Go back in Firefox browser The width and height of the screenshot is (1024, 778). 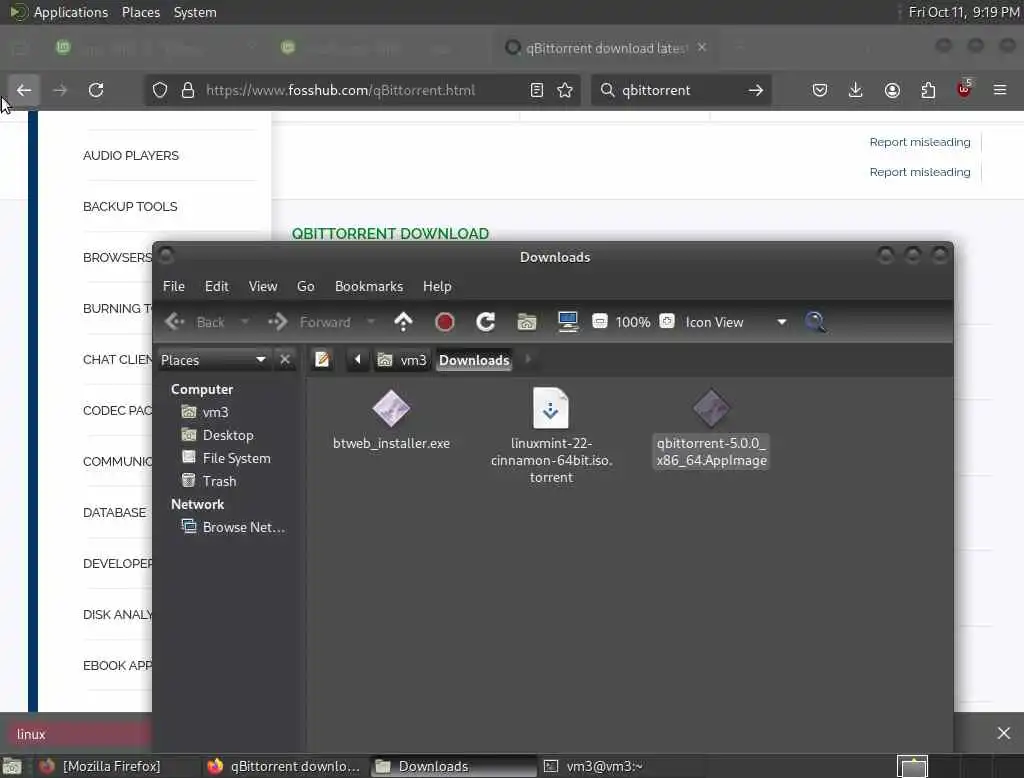pyautogui.click(x=24, y=90)
